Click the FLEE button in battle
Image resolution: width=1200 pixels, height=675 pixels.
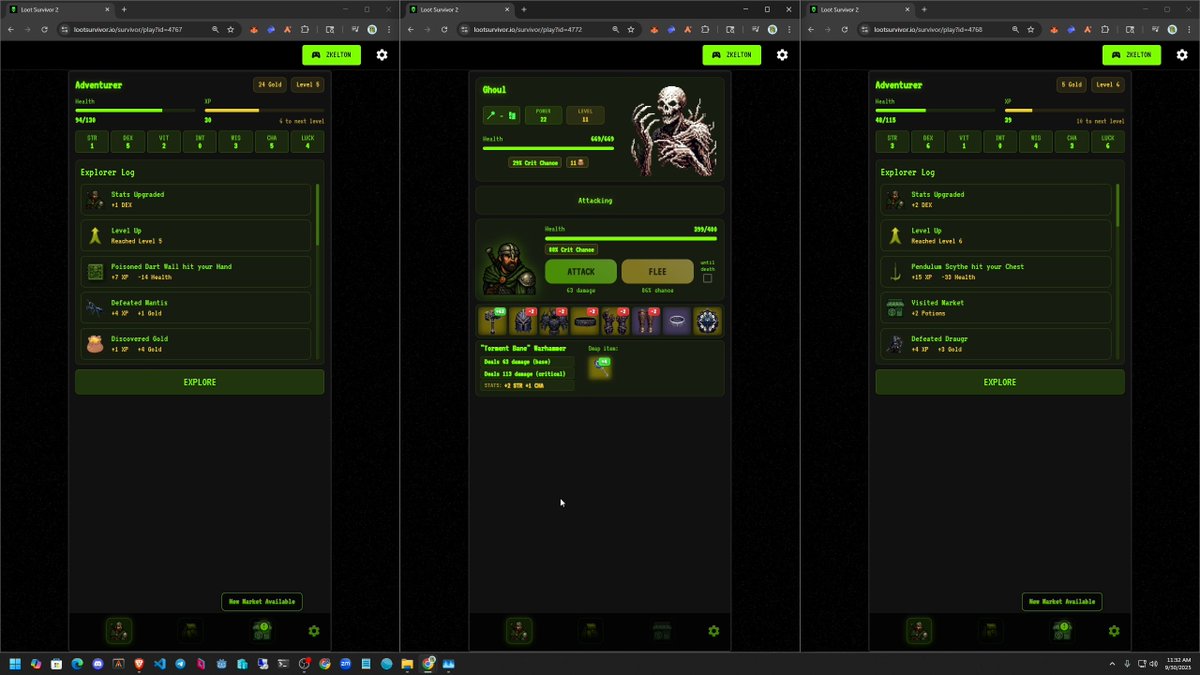(x=657, y=271)
